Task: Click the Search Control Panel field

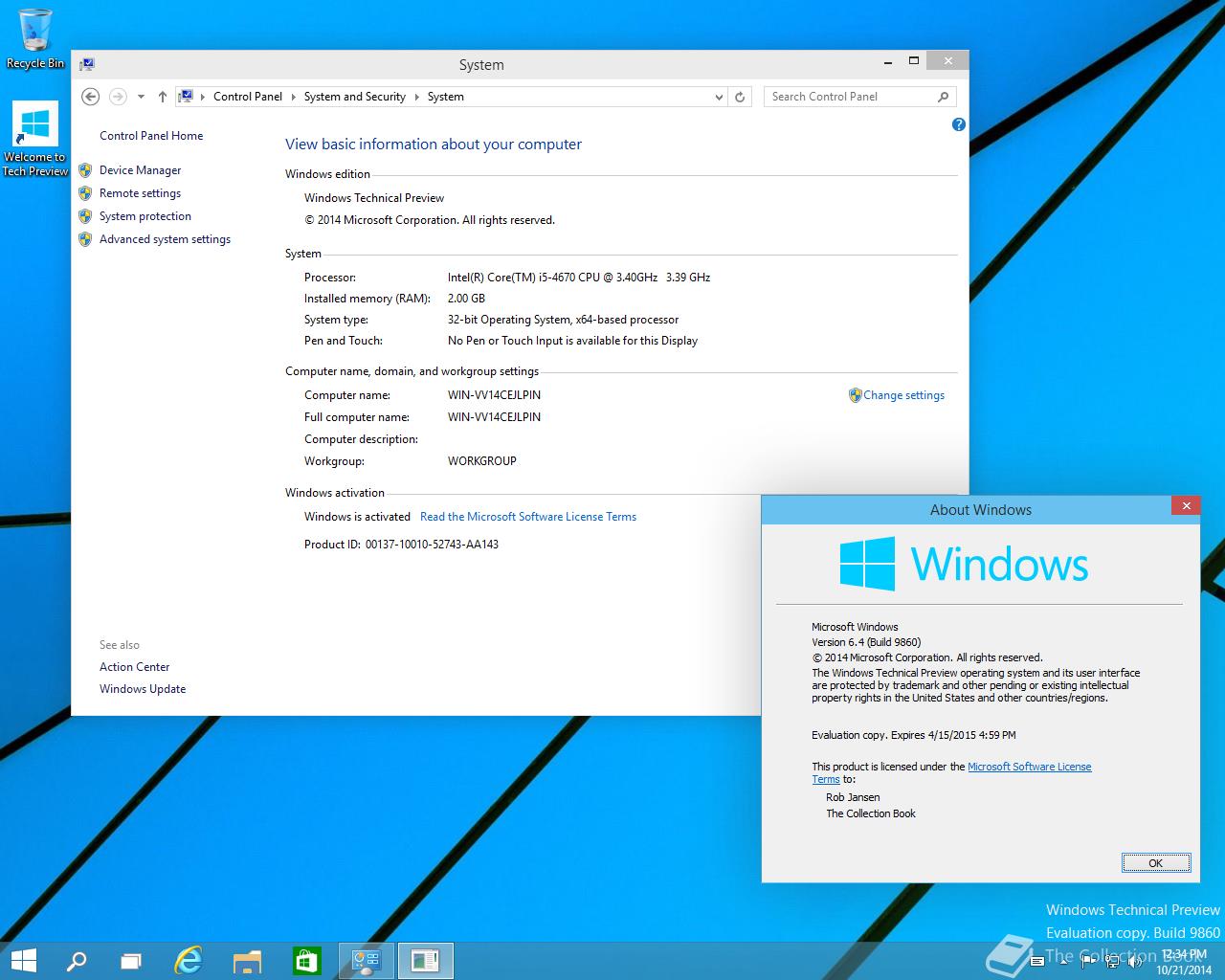Action: (850, 97)
